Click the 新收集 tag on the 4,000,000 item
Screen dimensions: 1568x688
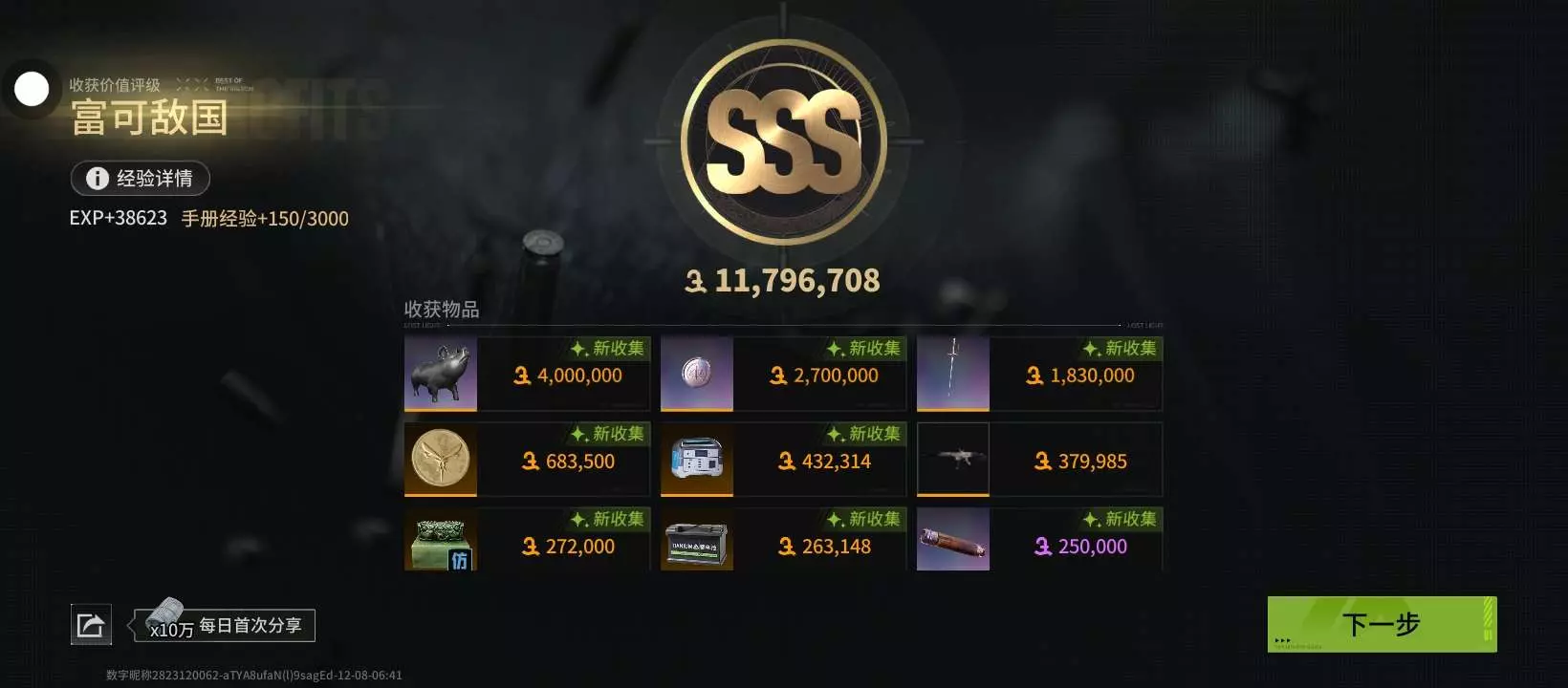[608, 348]
